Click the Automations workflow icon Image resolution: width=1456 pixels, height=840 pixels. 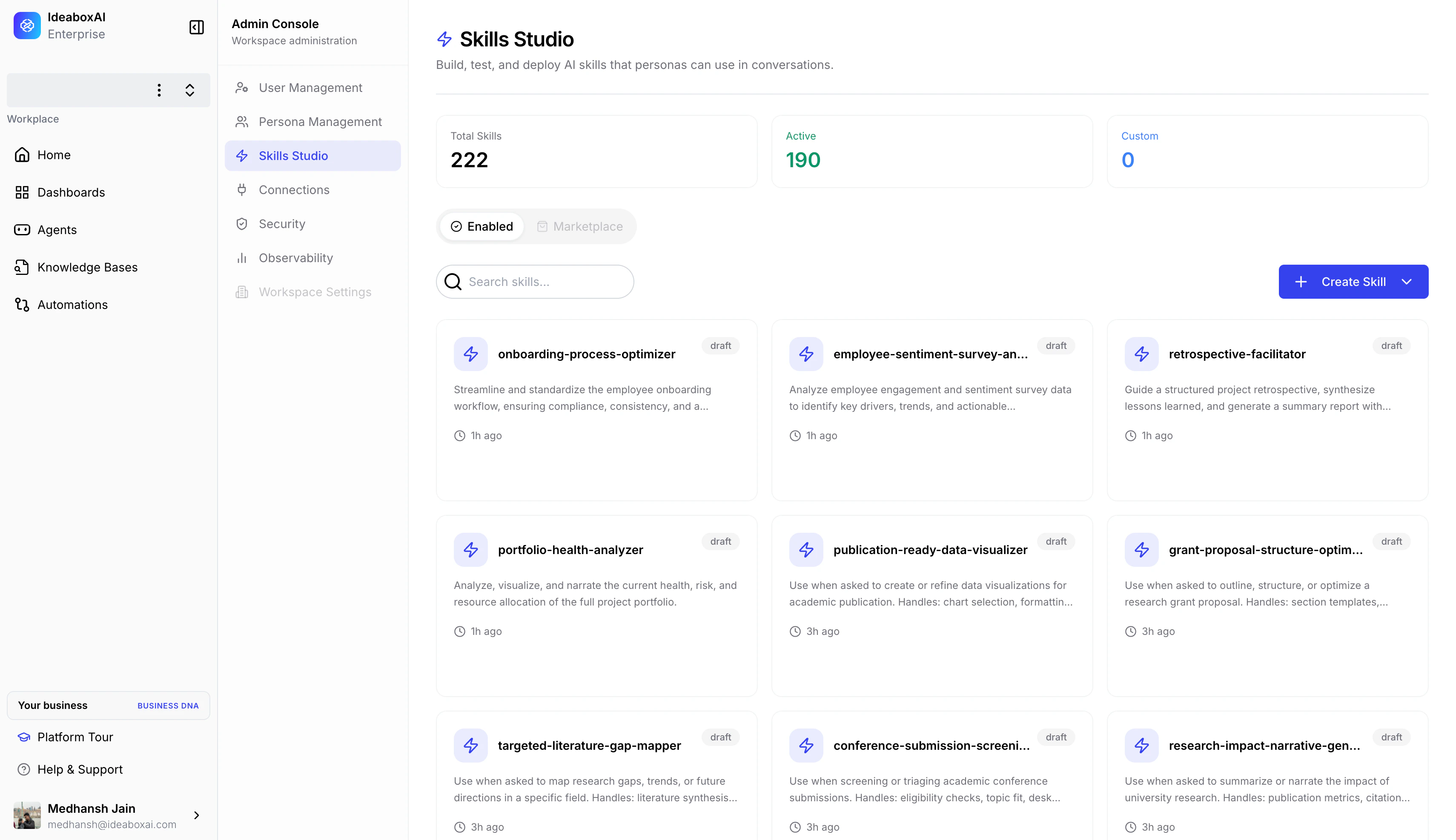coord(22,305)
